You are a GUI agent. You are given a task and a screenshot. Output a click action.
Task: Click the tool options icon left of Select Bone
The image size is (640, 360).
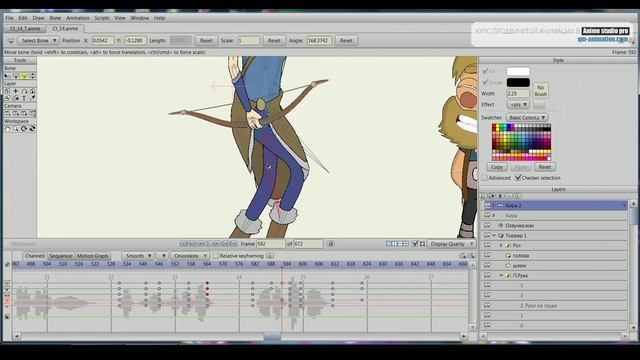[11, 41]
